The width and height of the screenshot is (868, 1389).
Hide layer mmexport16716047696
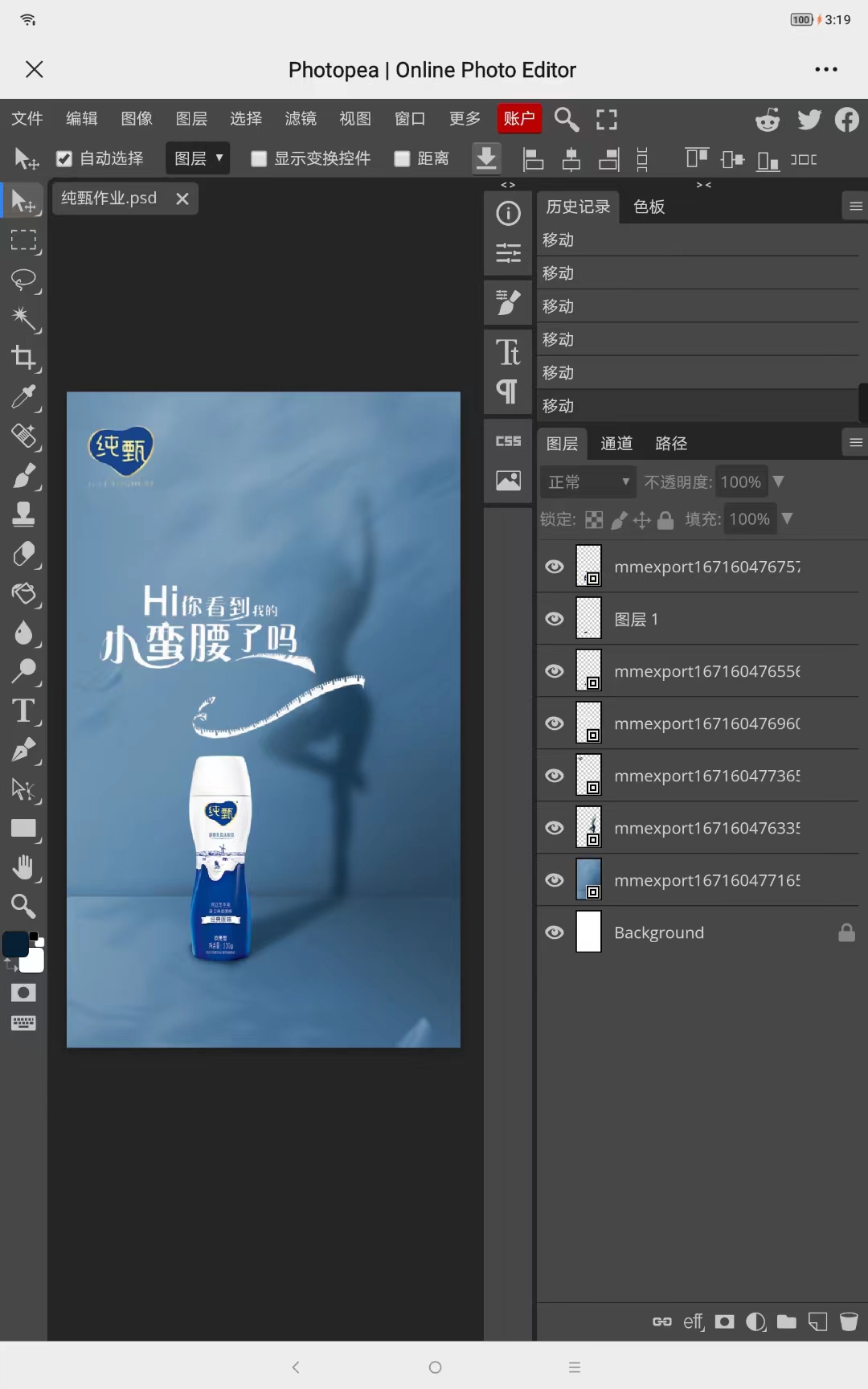(555, 723)
